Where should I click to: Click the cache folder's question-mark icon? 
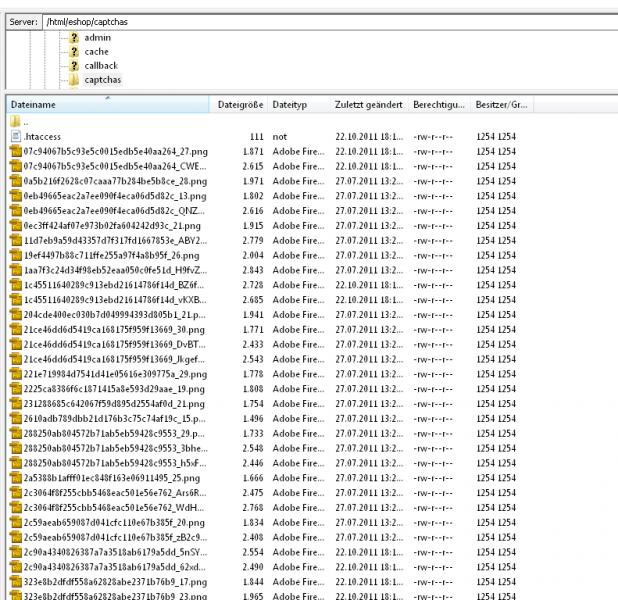73,51
